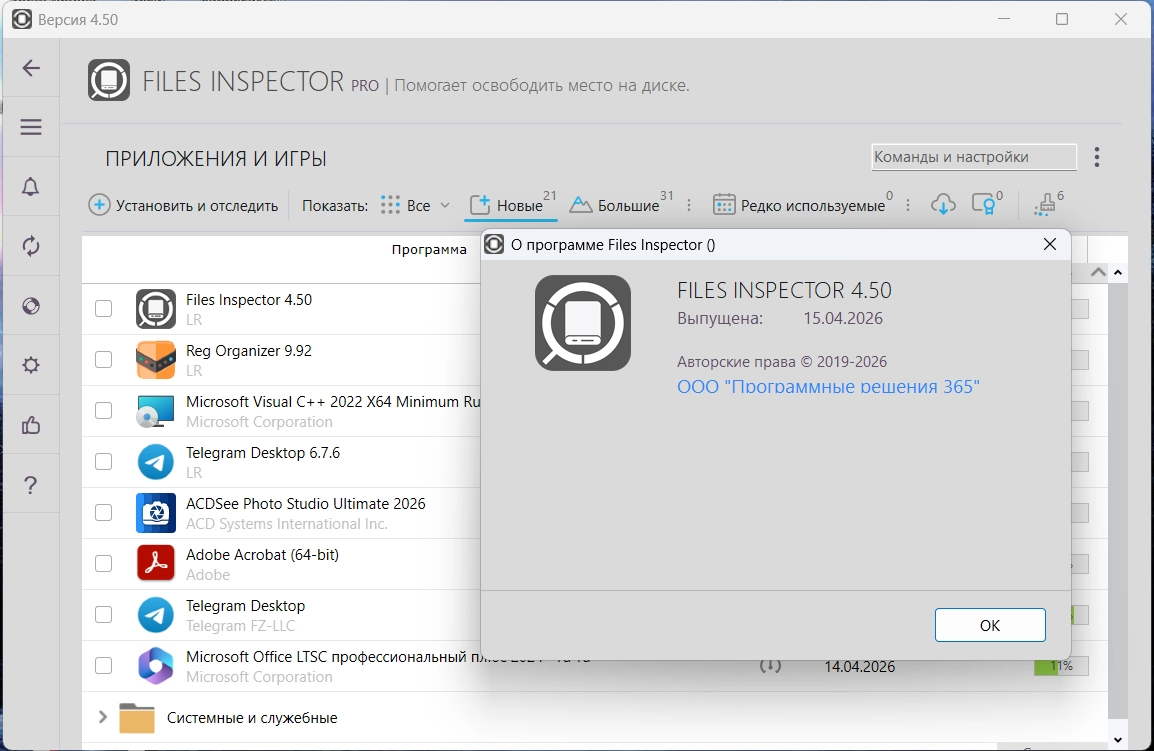This screenshot has width=1154, height=751.
Task: Click the Files Inspector 4.50 program name
Action: pos(249,300)
